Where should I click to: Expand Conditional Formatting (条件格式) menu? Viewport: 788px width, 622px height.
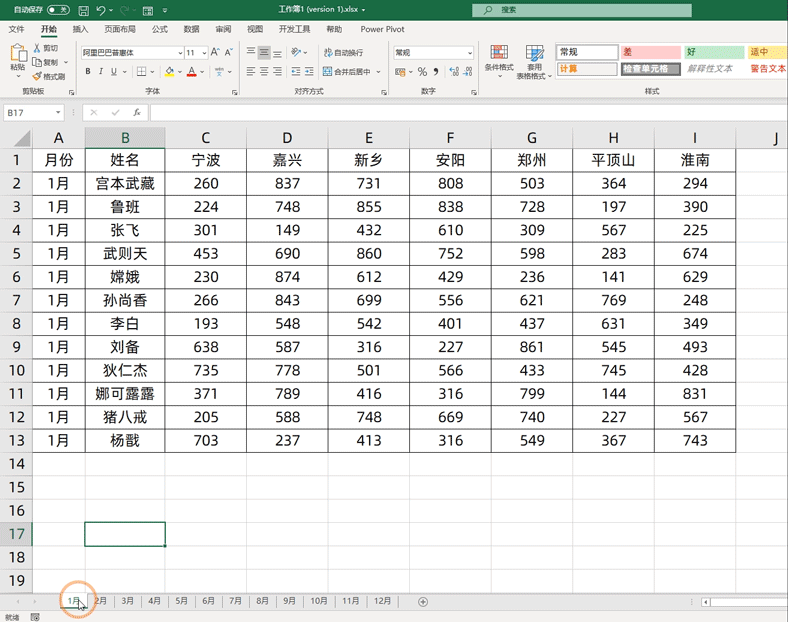point(499,62)
